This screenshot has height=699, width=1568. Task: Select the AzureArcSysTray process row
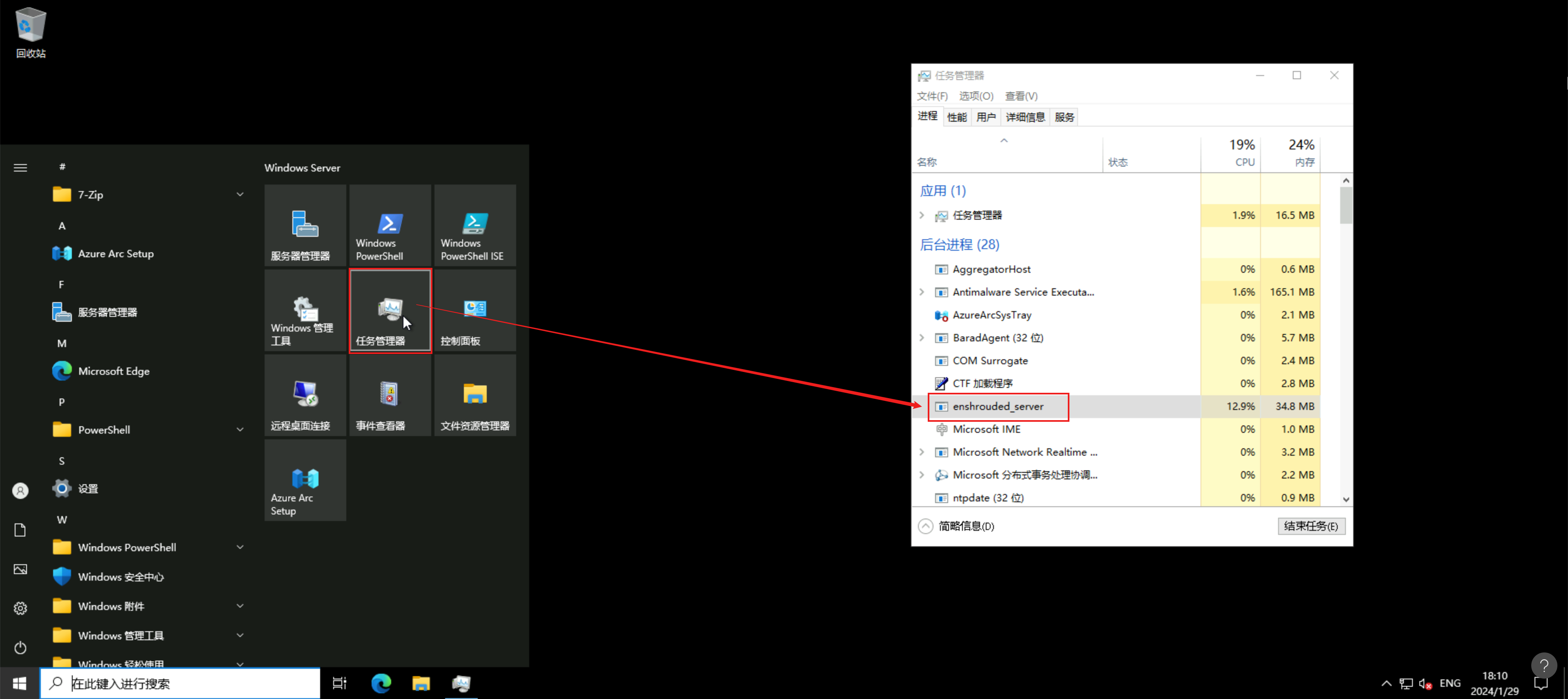[1116, 315]
